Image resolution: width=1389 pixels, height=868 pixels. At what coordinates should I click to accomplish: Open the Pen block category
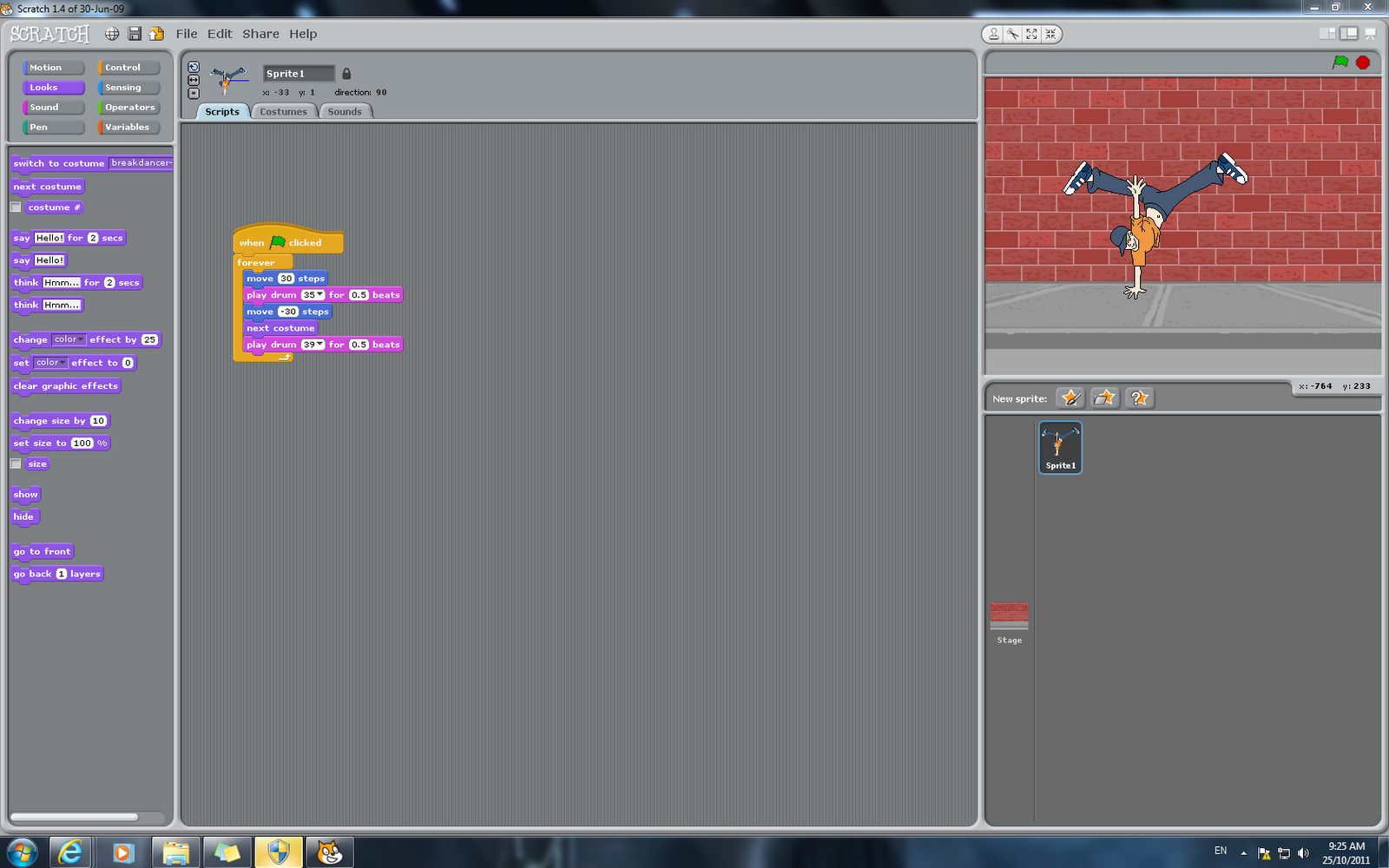[x=54, y=128]
